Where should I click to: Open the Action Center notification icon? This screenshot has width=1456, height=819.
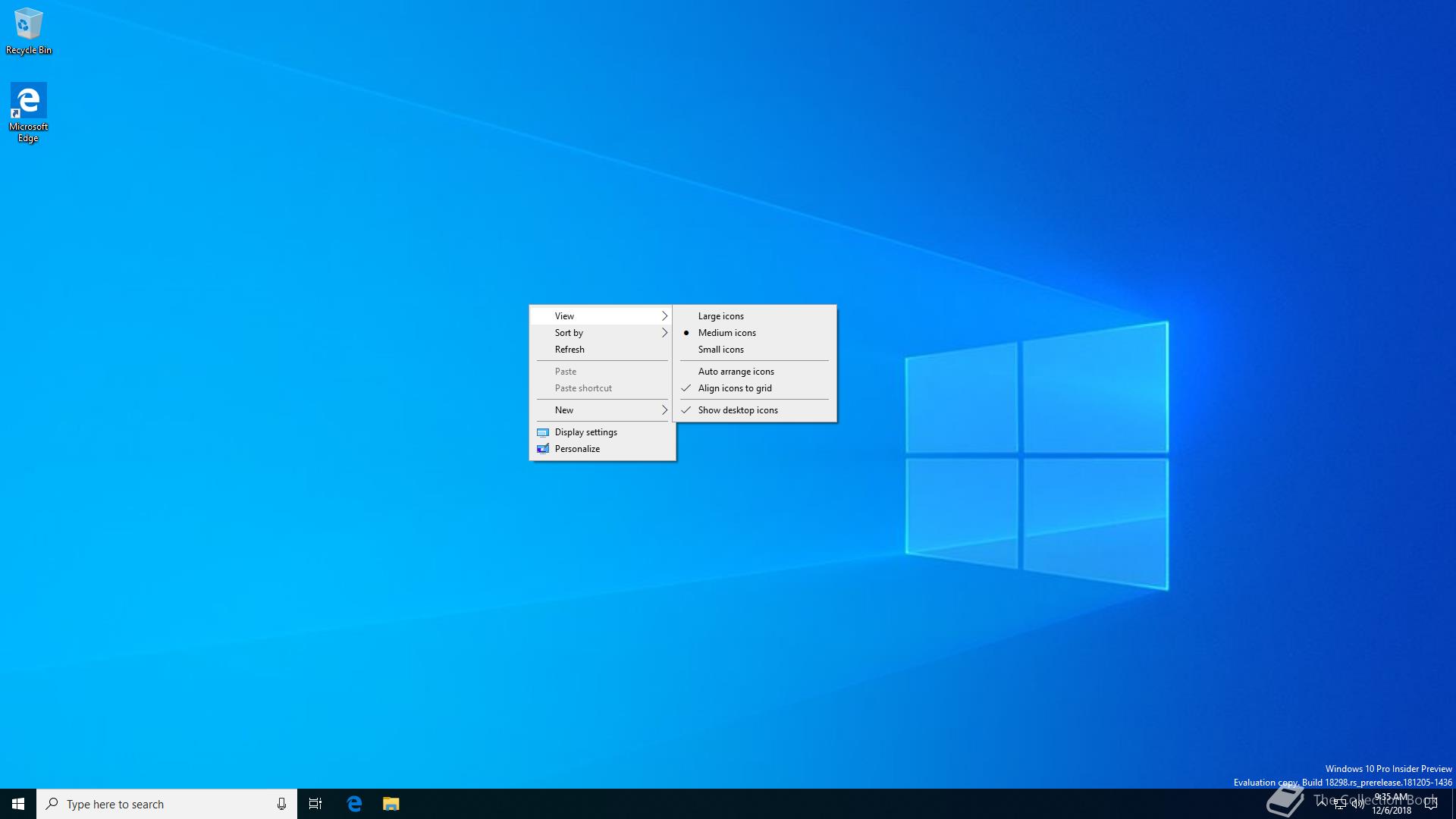(x=1431, y=804)
